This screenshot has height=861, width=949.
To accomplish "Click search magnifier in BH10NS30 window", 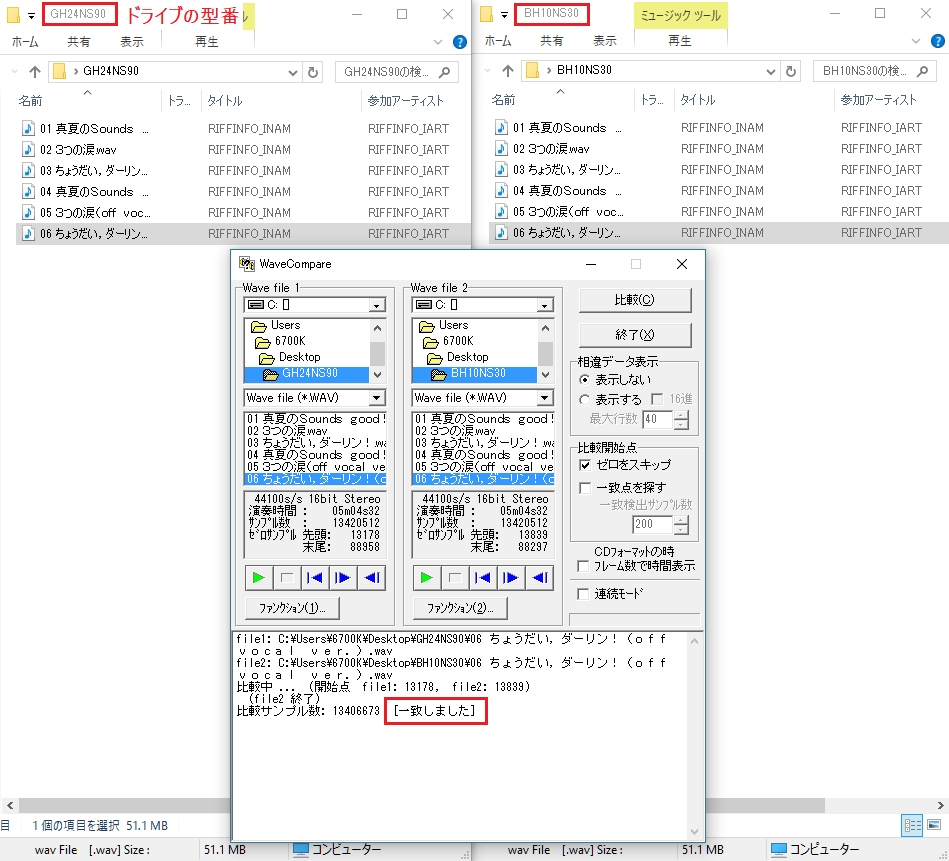I will click(922, 71).
